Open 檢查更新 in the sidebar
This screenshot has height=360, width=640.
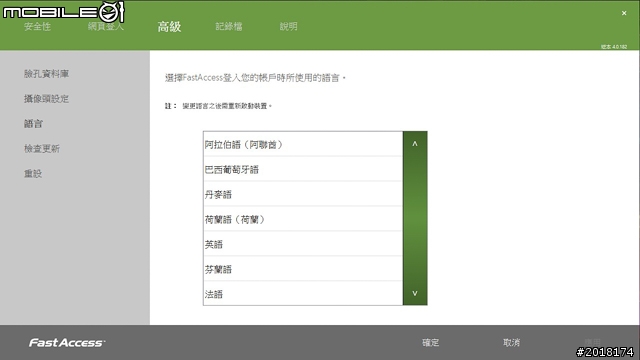[42, 149]
